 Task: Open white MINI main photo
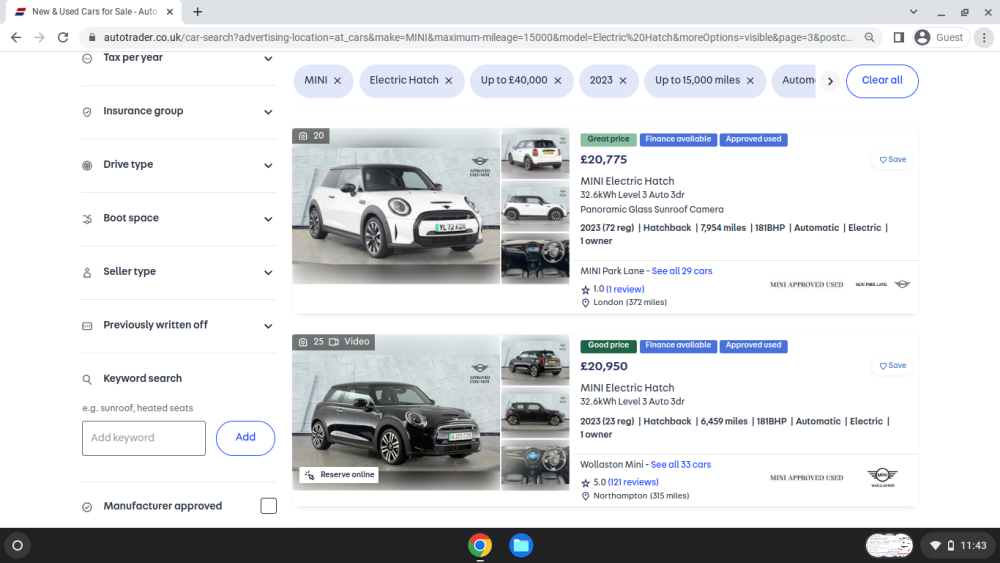point(396,206)
